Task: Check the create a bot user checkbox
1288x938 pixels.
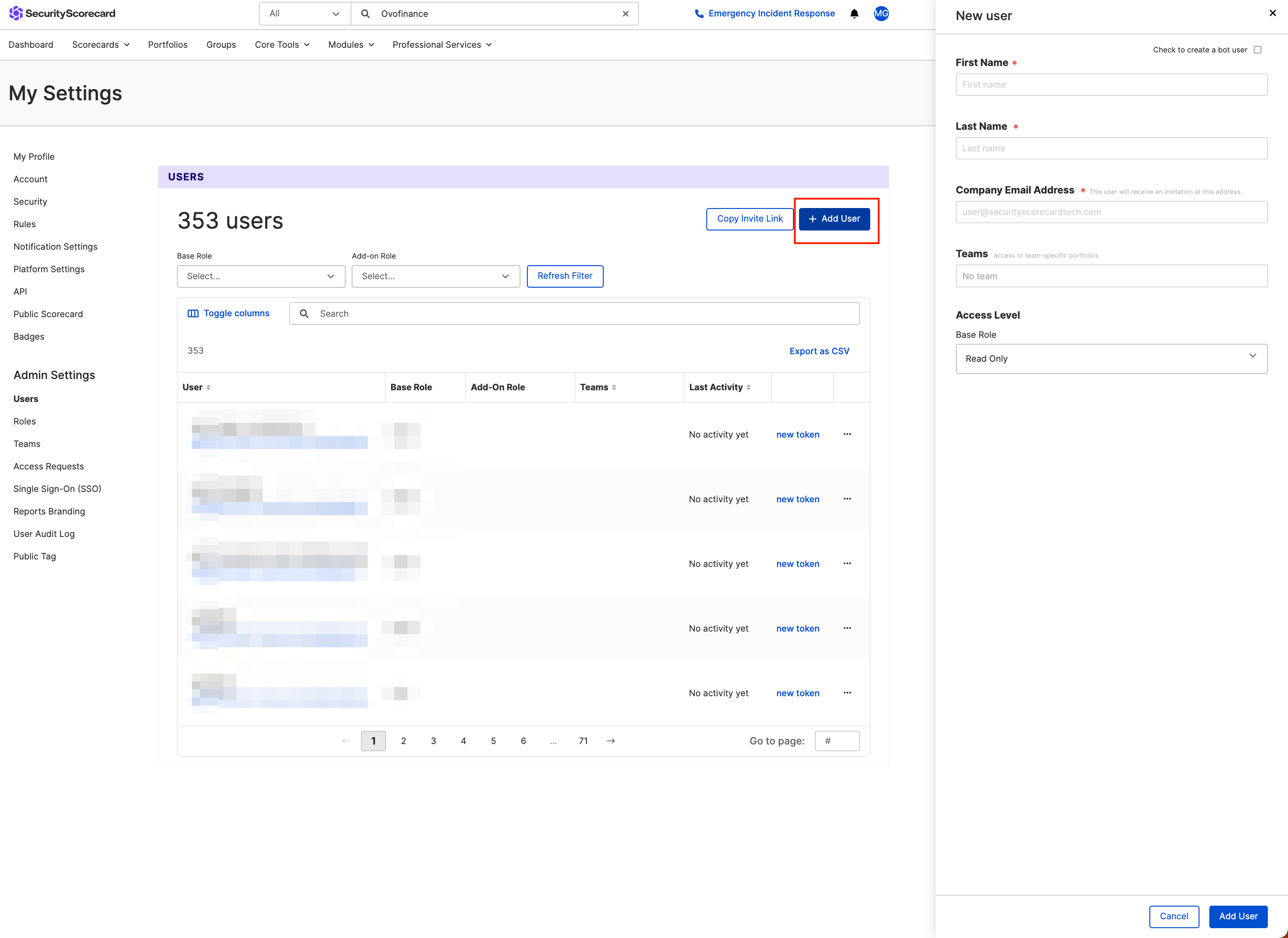Action: click(1258, 50)
